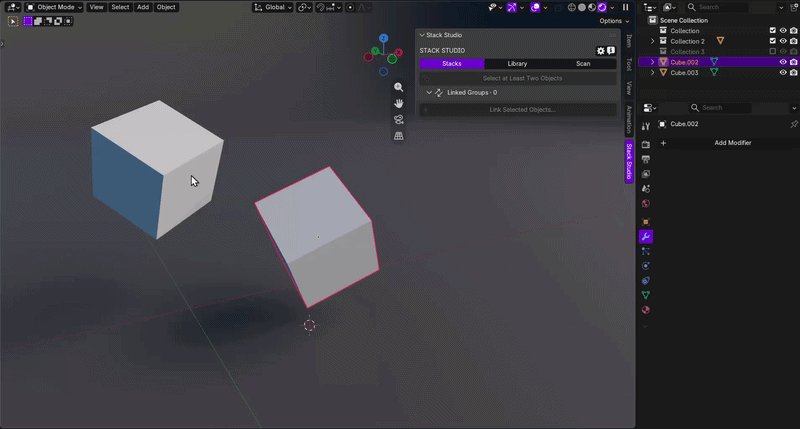Image resolution: width=800 pixels, height=429 pixels.
Task: Switch to solid viewport shading
Action: 582,7
